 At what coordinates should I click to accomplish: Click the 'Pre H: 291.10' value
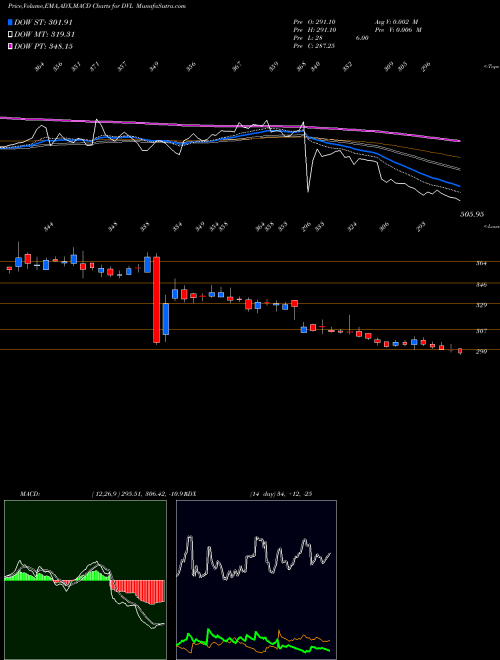point(314,30)
